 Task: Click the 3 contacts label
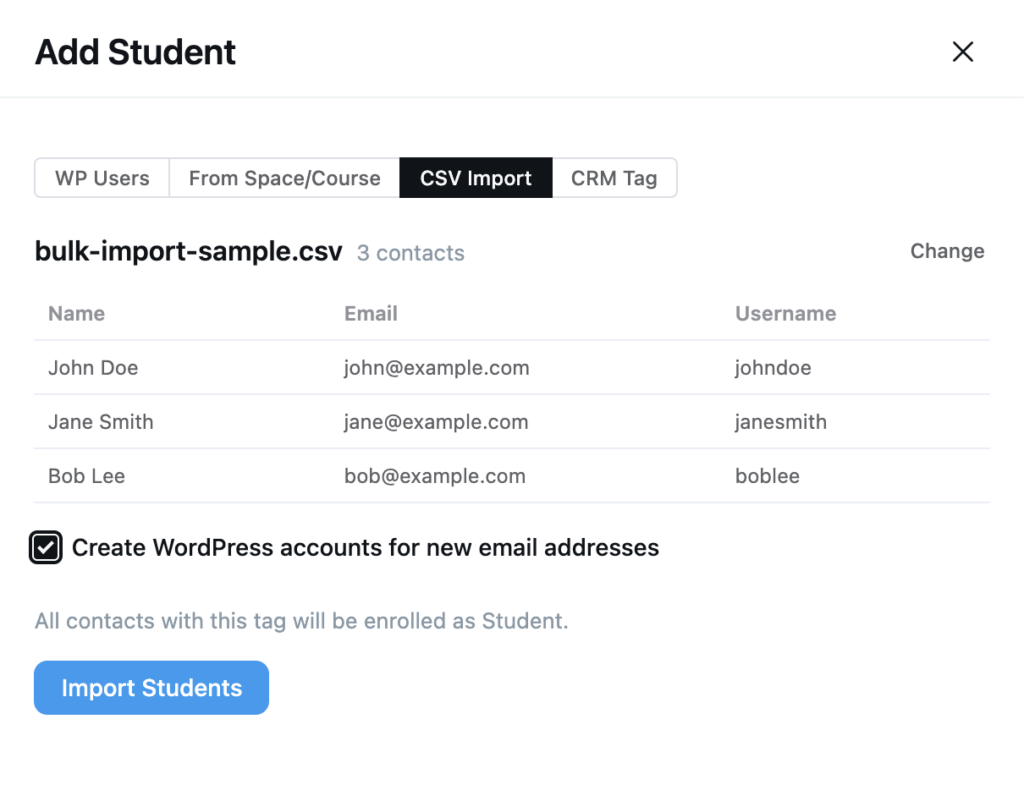(410, 253)
